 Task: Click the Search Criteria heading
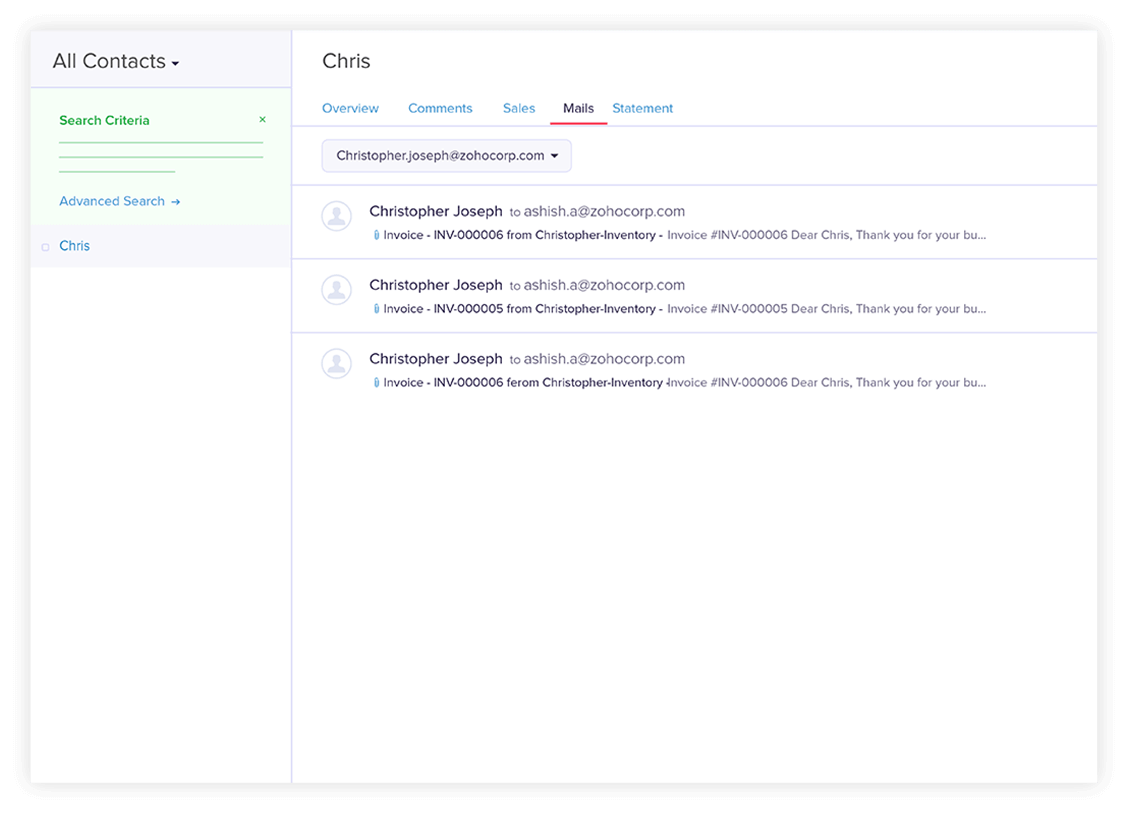(104, 120)
